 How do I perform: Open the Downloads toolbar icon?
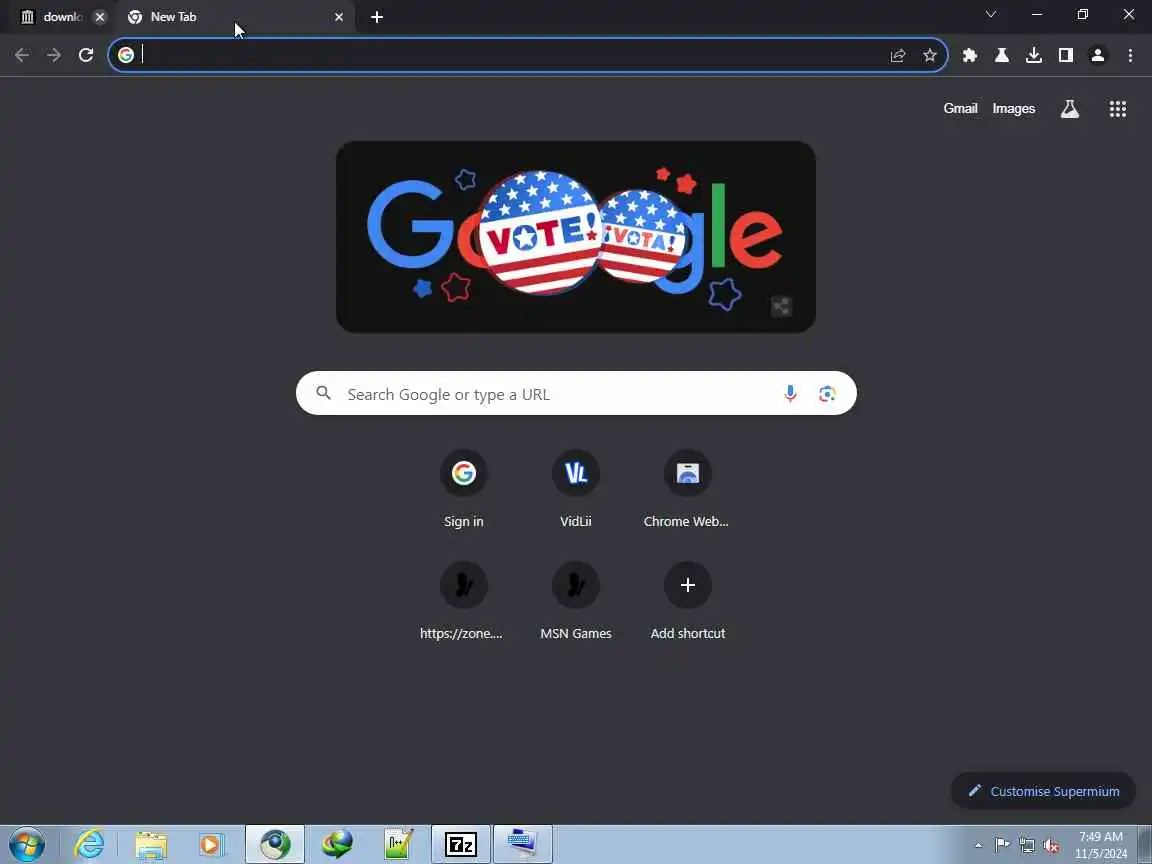click(1034, 55)
